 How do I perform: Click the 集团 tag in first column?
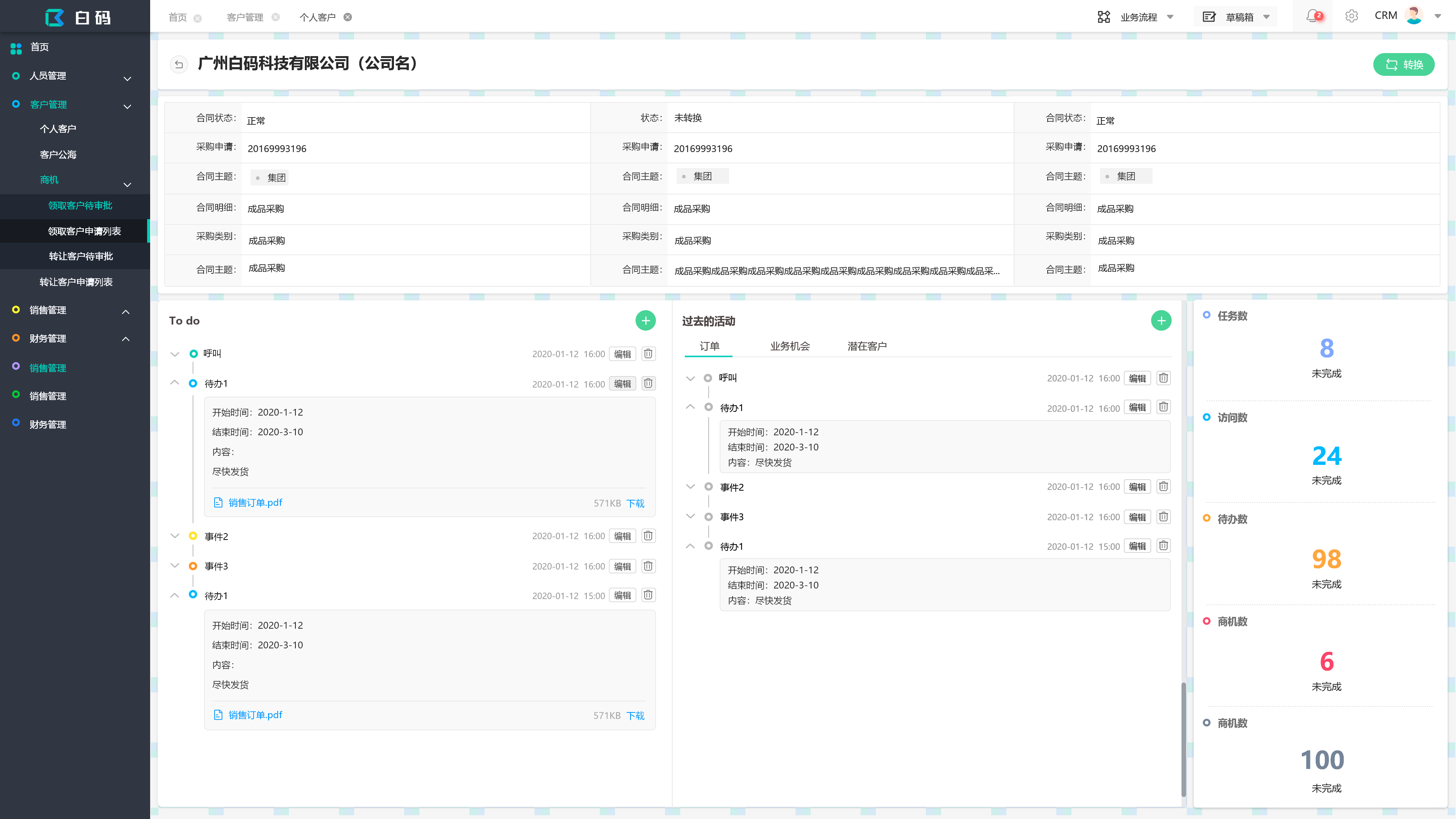(x=270, y=177)
